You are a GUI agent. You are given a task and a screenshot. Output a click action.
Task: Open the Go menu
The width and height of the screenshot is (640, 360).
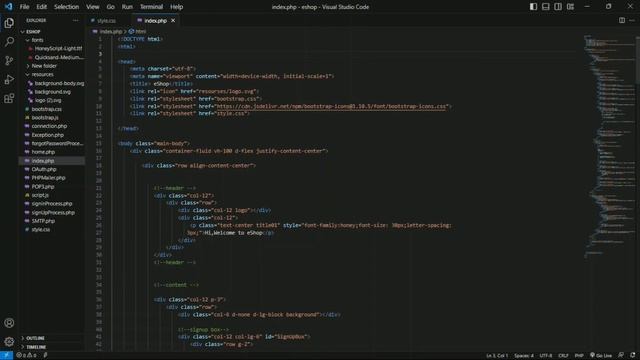111,7
